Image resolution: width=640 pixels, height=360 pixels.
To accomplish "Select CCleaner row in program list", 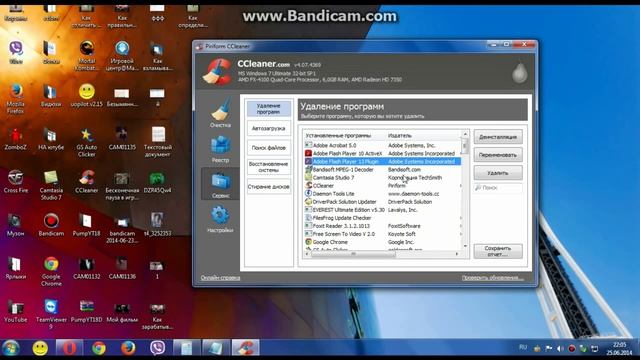I will (382, 186).
